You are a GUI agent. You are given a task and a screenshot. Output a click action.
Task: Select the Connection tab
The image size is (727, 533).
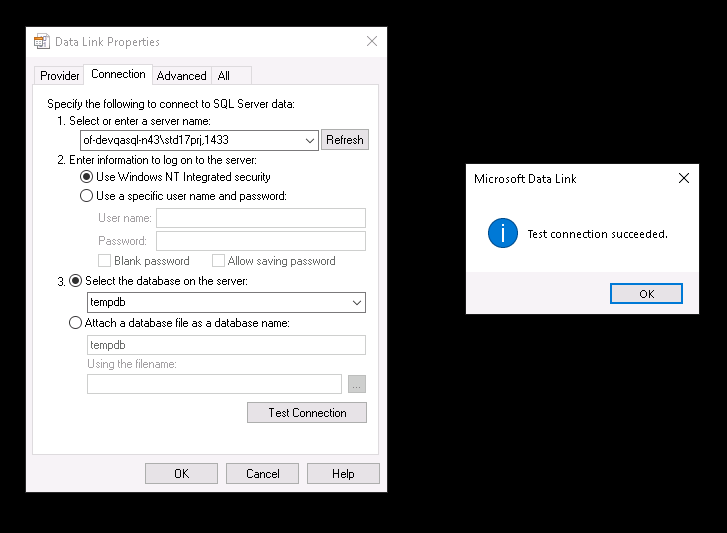click(x=118, y=74)
